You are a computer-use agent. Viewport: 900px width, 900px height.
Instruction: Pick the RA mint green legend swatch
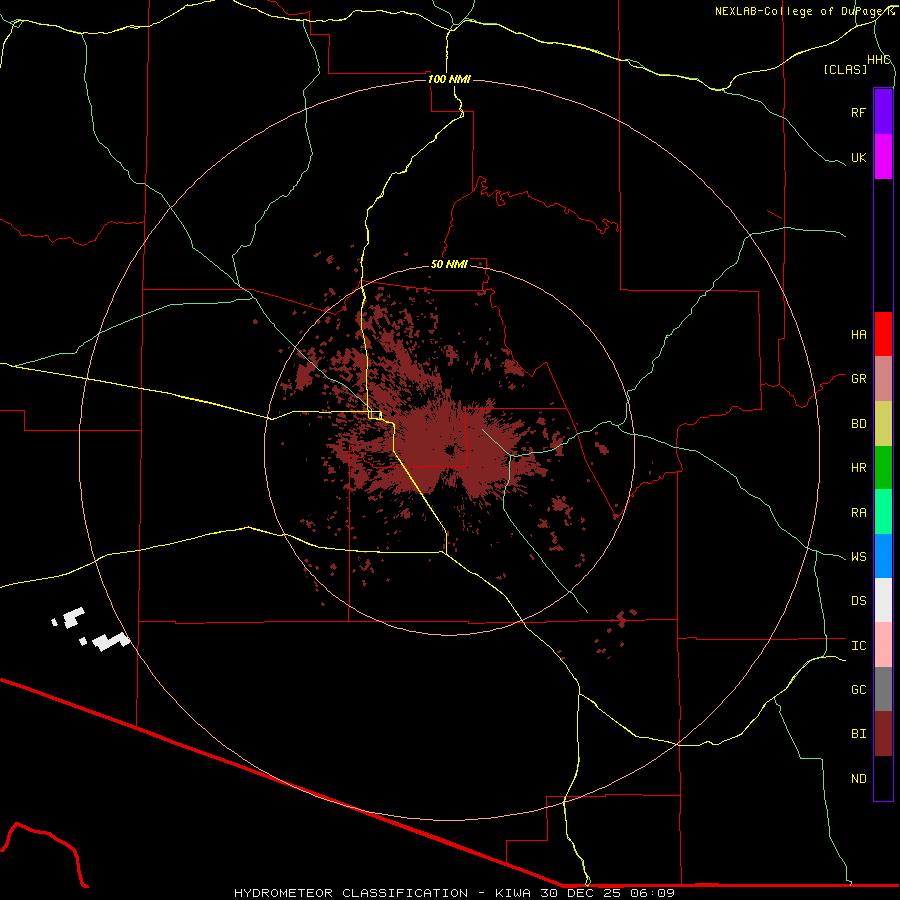883,512
